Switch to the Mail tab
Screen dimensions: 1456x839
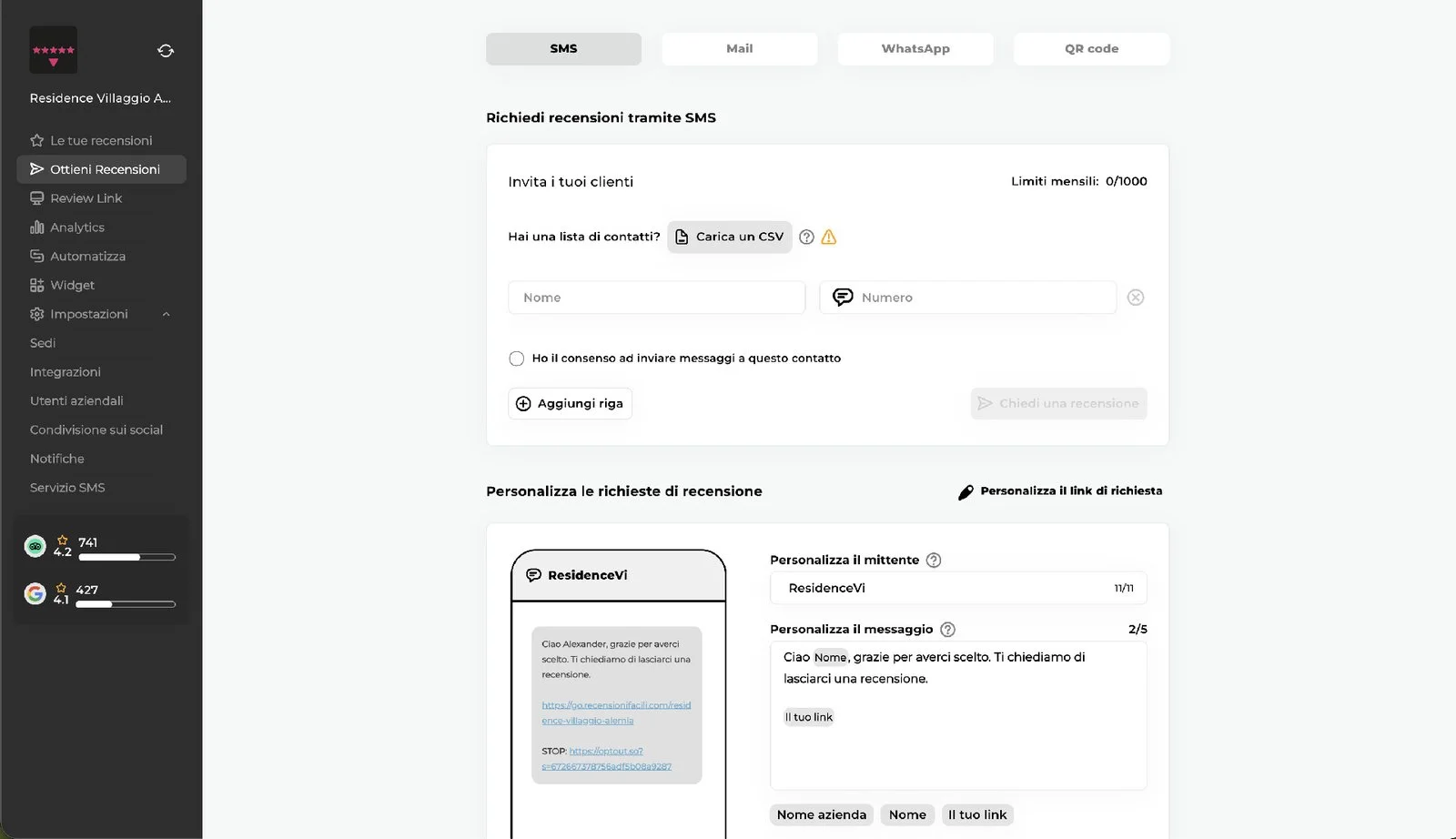tap(740, 49)
